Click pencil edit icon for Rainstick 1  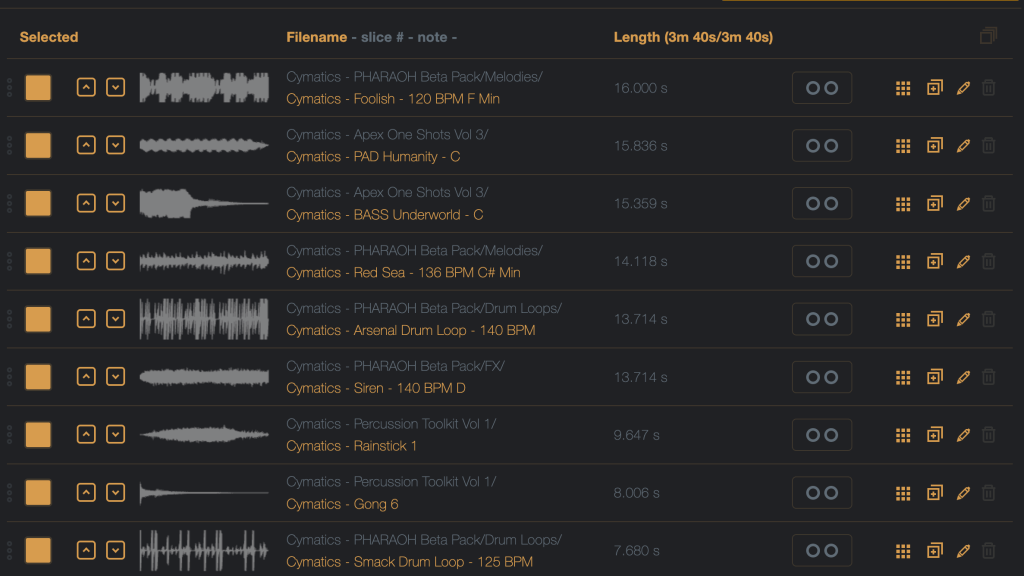[x=963, y=436]
